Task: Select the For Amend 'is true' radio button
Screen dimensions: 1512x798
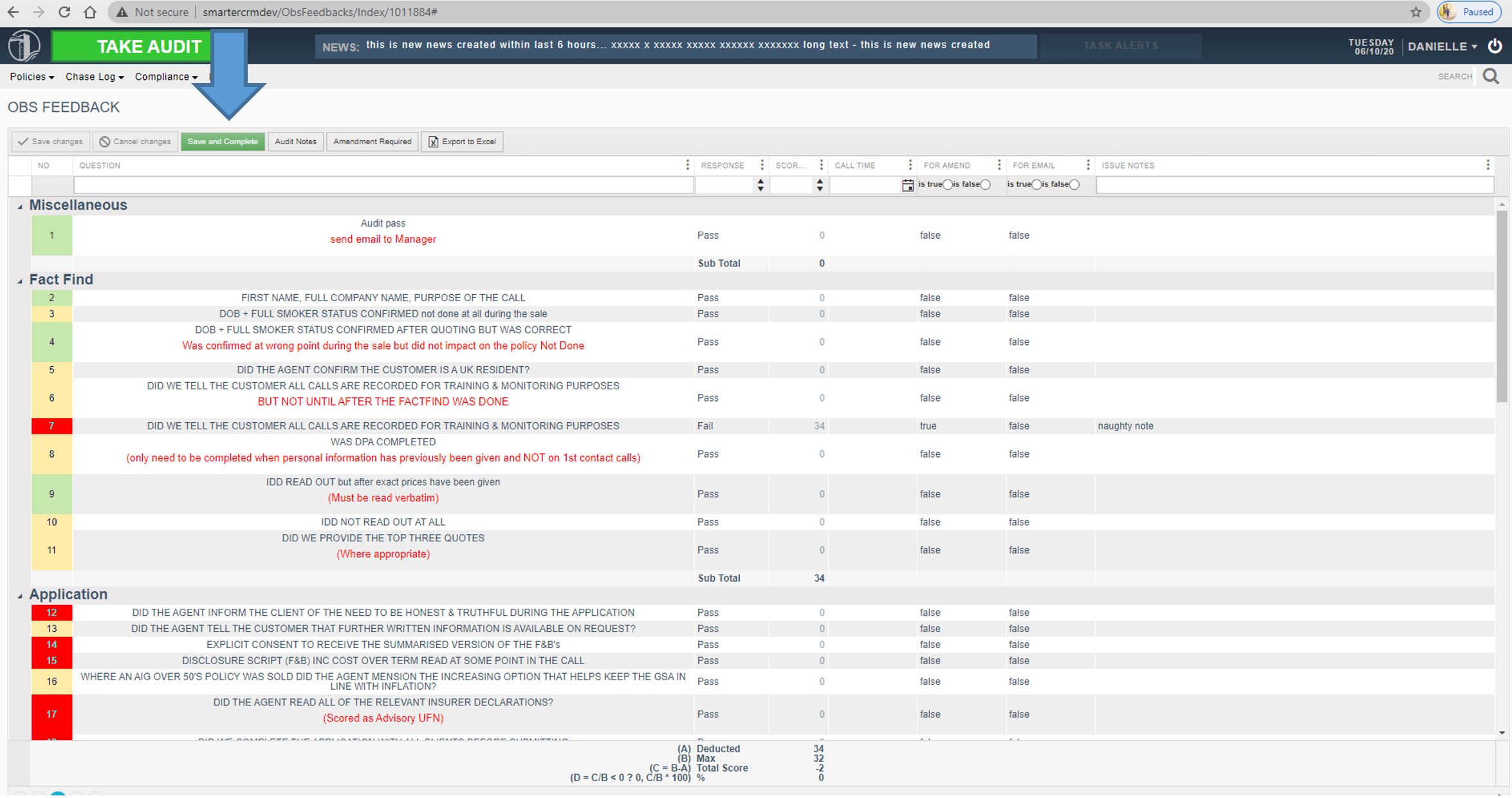Action: click(x=948, y=185)
